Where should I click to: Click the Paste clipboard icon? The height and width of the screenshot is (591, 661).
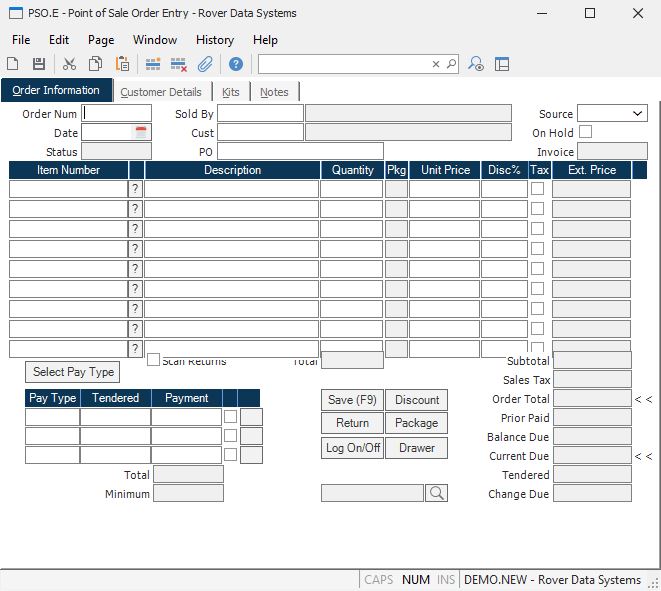pos(122,64)
